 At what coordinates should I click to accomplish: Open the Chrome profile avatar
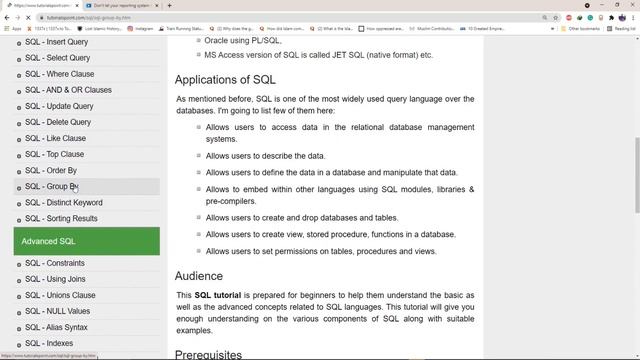pos(622,18)
